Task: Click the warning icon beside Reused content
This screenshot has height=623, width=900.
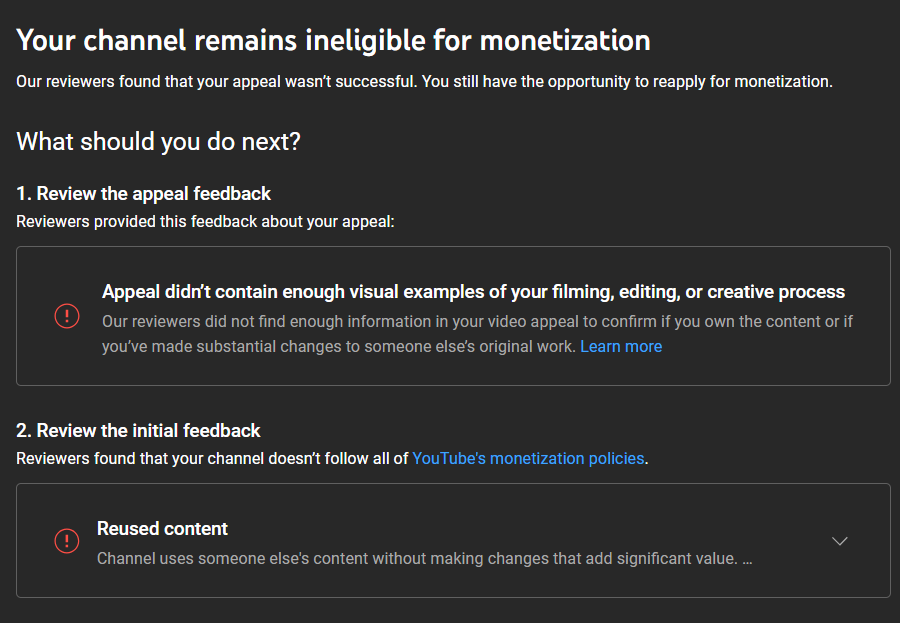Action: click(67, 541)
